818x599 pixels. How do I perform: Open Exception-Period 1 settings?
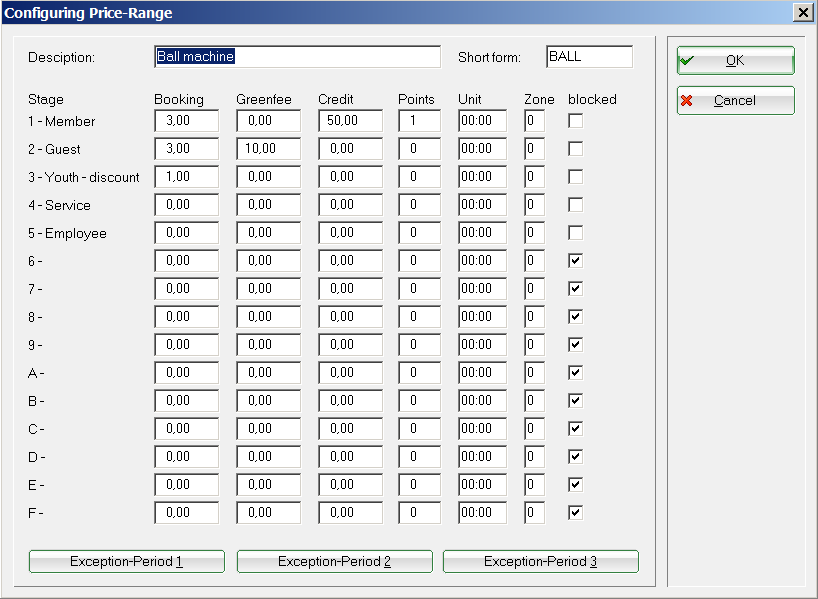(x=126, y=562)
